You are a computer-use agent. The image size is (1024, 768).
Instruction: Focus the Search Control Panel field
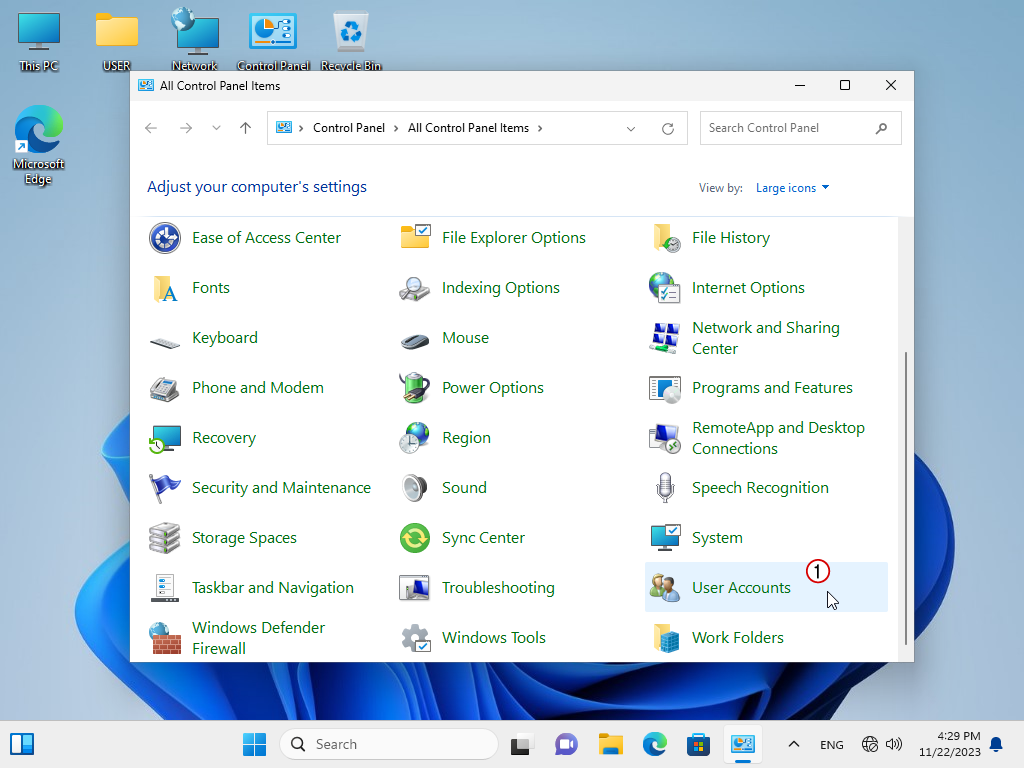pyautogui.click(x=785, y=128)
